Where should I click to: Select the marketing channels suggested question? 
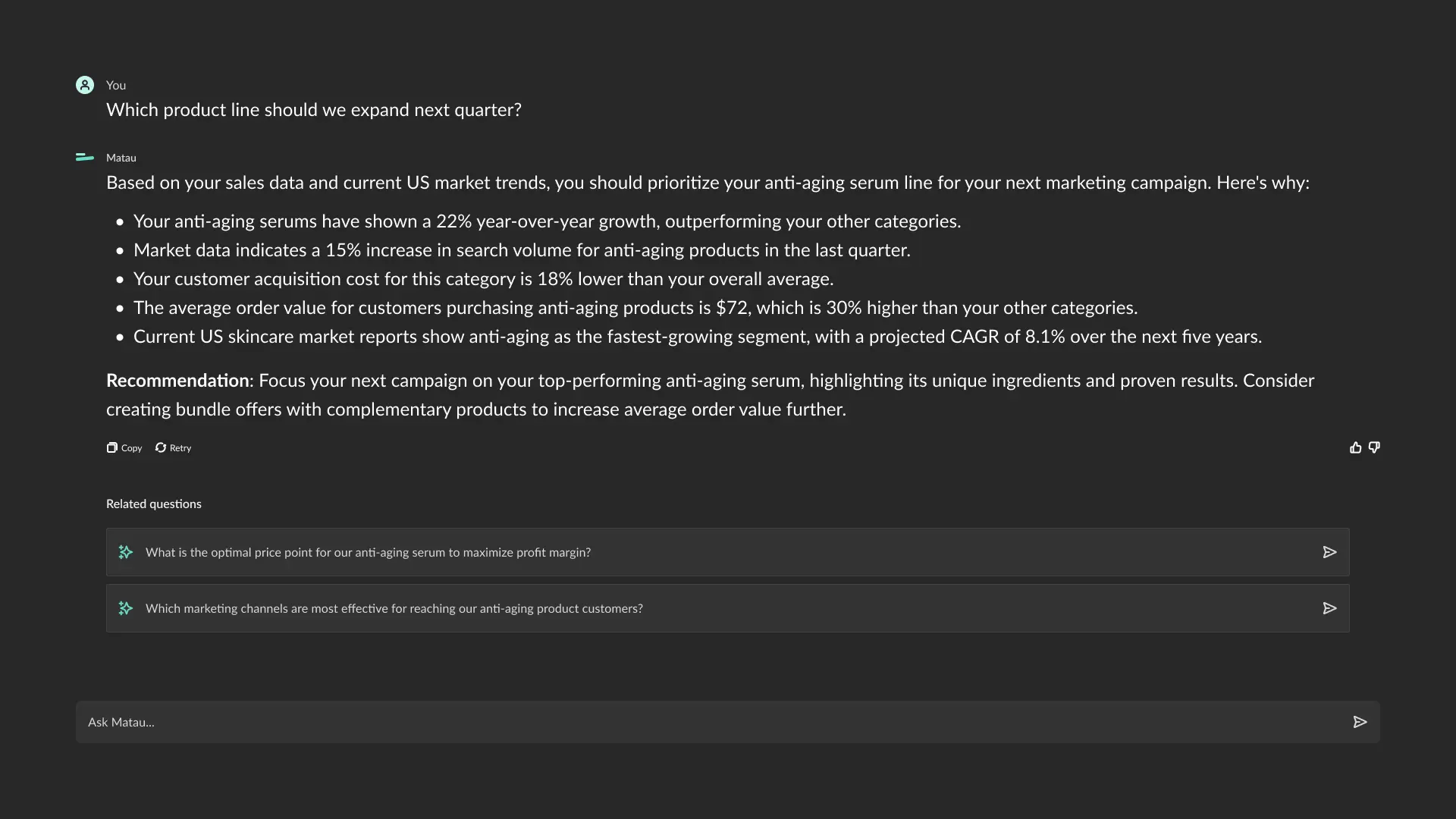point(394,609)
